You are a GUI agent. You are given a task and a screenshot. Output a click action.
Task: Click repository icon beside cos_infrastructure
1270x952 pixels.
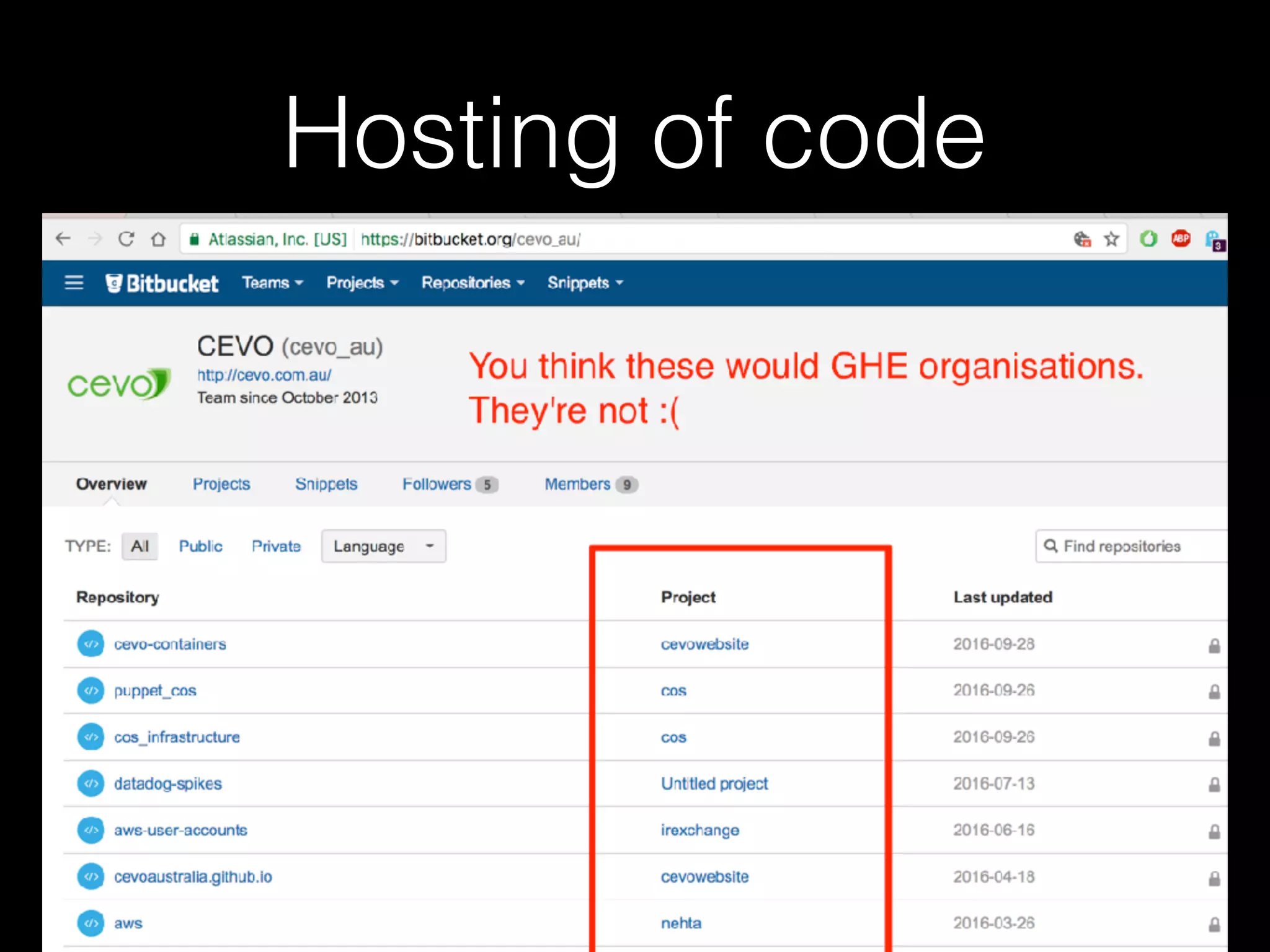[91, 737]
